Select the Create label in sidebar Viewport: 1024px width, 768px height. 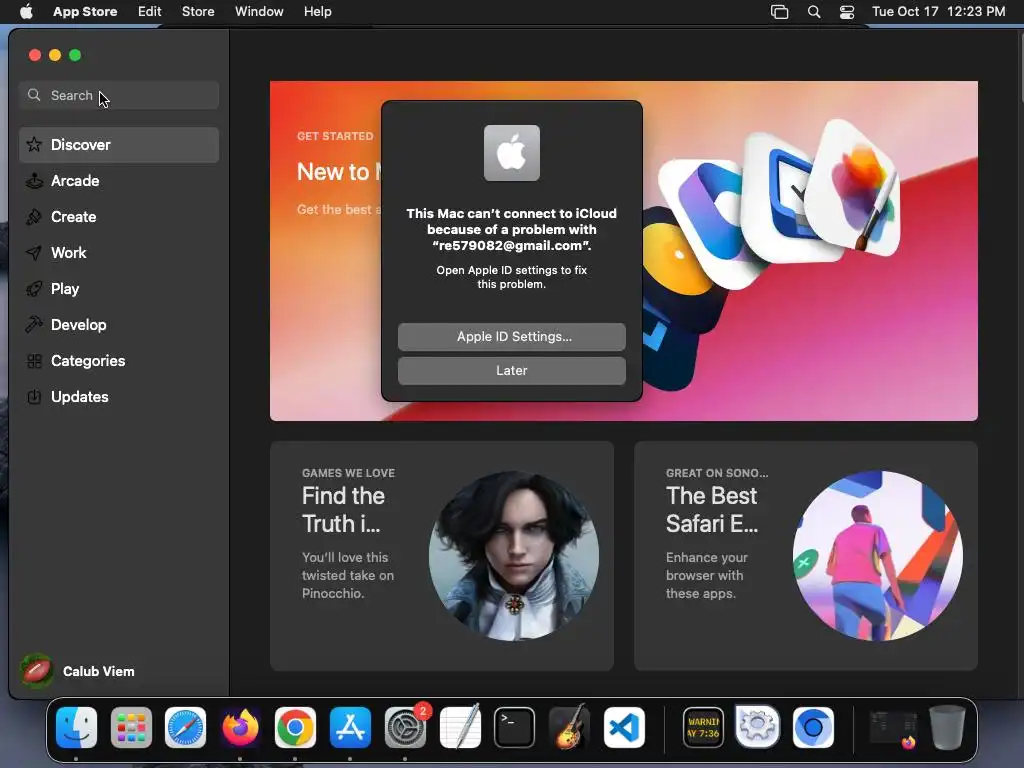coord(74,217)
